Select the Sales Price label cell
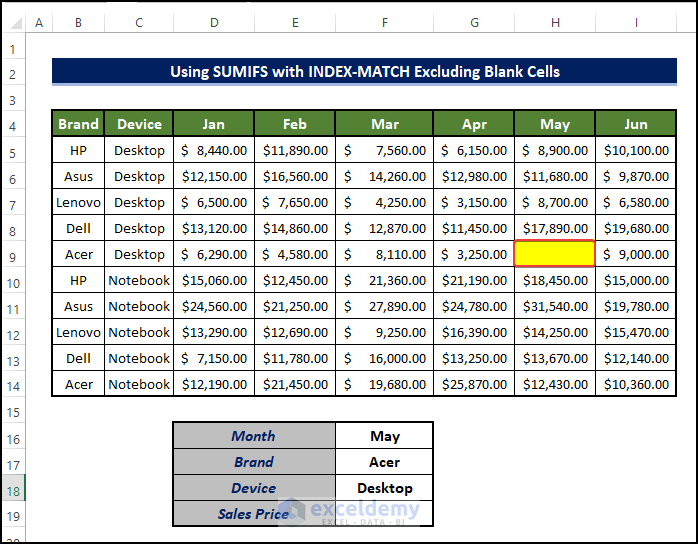698x544 pixels. point(254,514)
